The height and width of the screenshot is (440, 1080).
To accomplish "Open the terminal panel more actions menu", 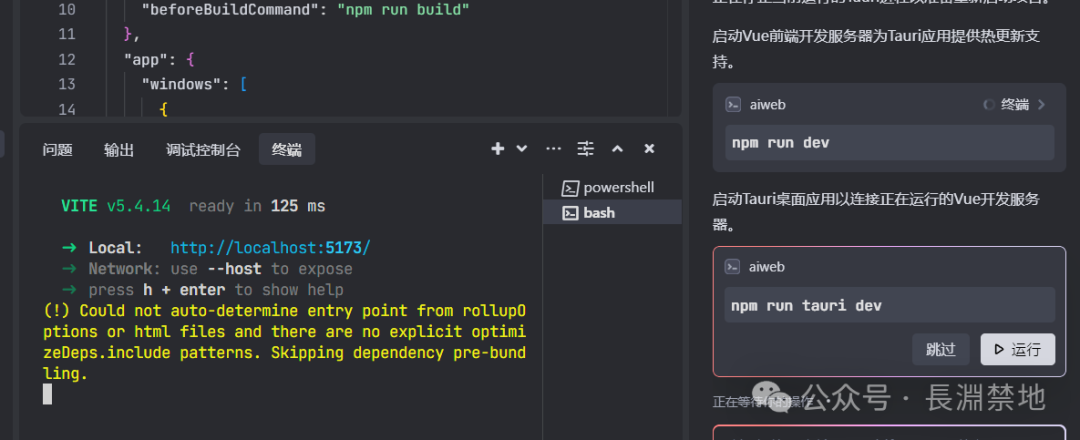I will pyautogui.click(x=553, y=149).
